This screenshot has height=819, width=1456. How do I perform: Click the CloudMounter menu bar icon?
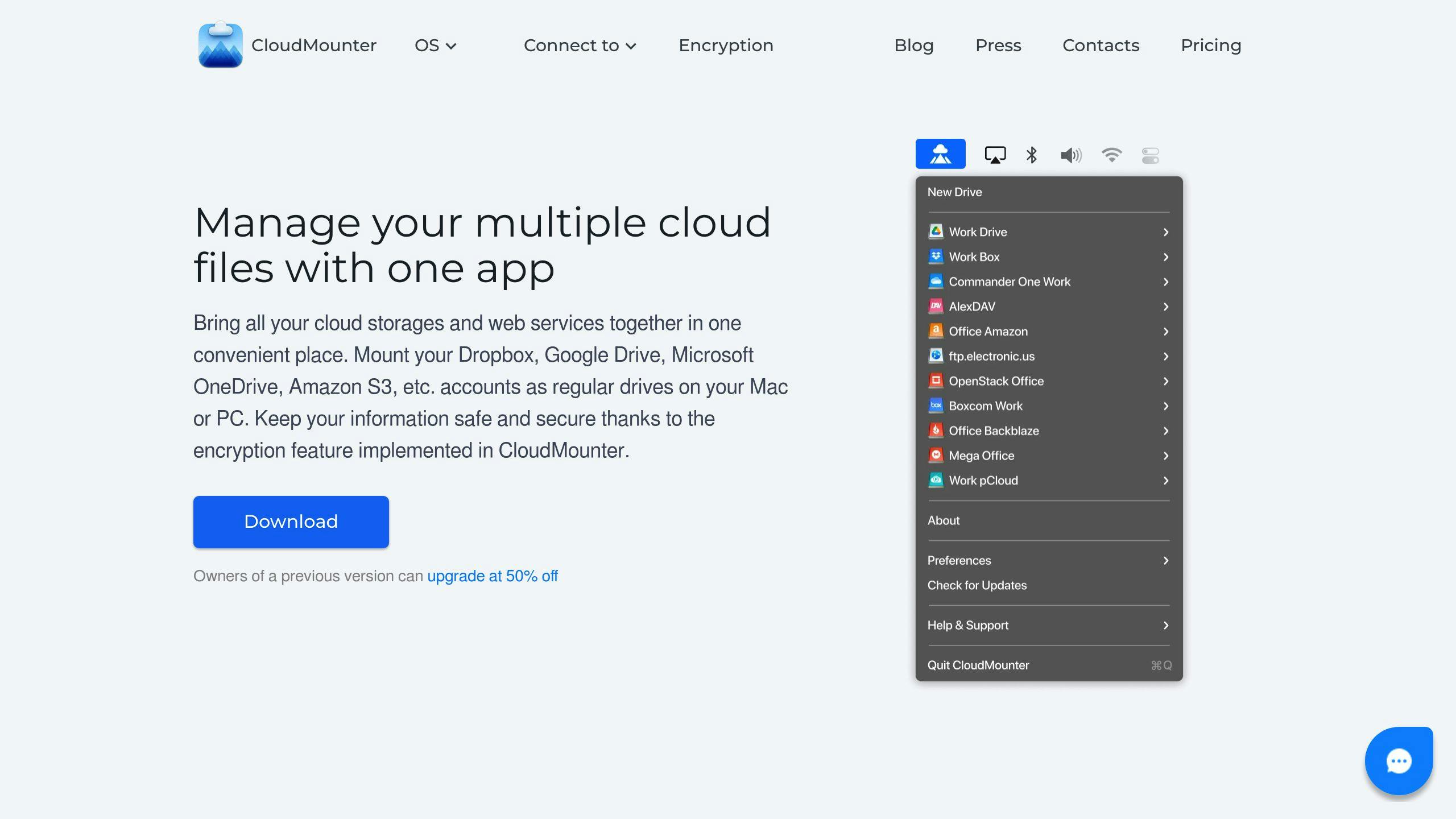tap(940, 154)
